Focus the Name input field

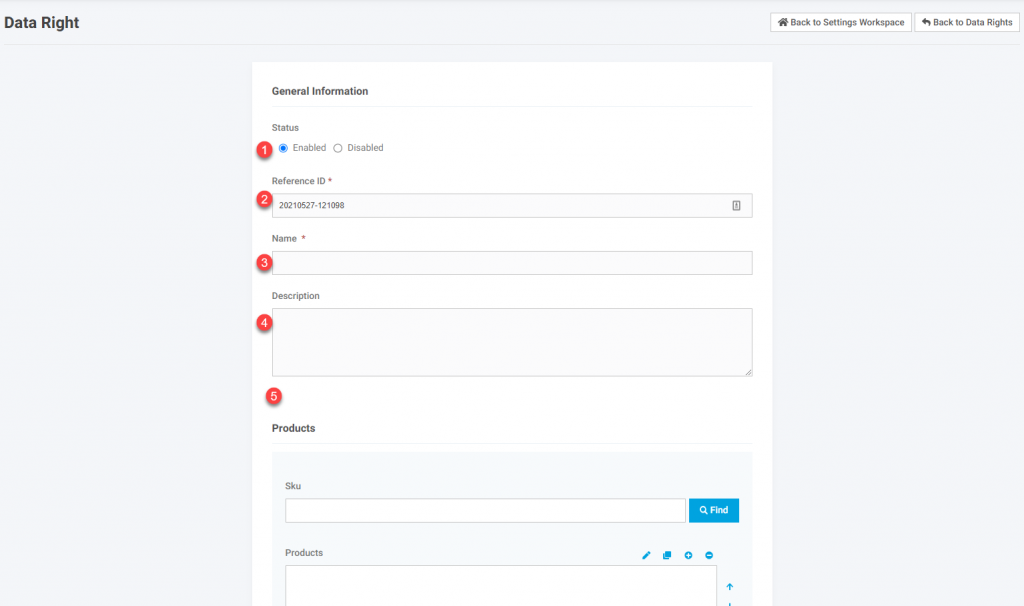tap(512, 263)
